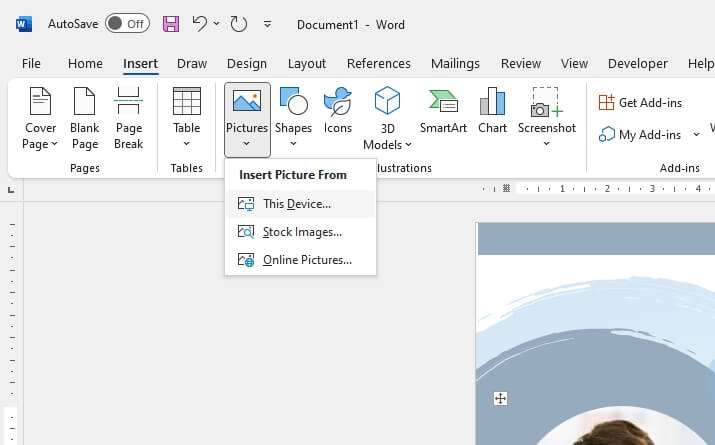
Task: Insert Icons from the ribbon
Action: (337, 111)
